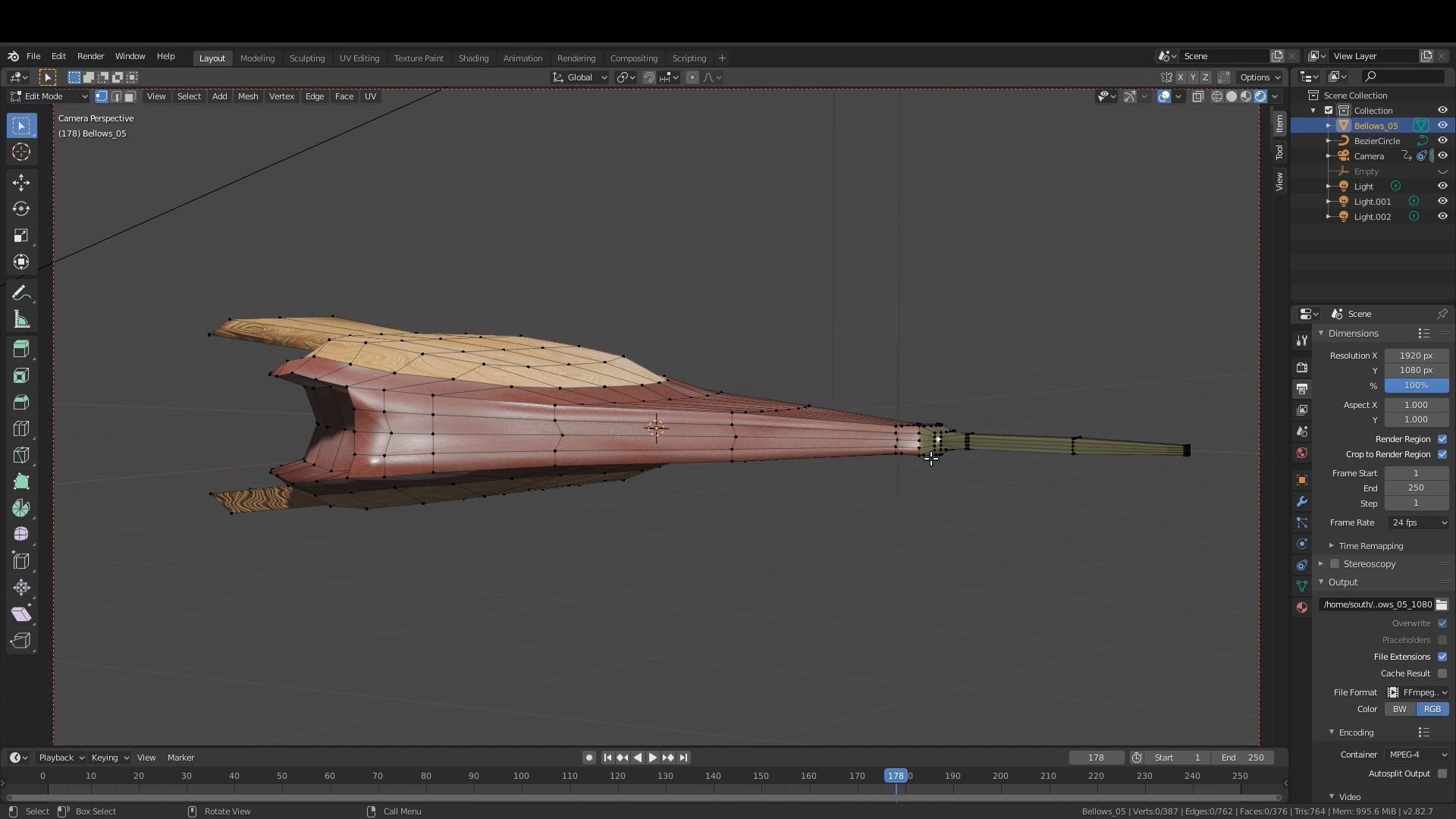Viewport: 1456px width, 819px height.
Task: Open the Frame Rate dropdown showing 24 fps
Action: coord(1417,522)
